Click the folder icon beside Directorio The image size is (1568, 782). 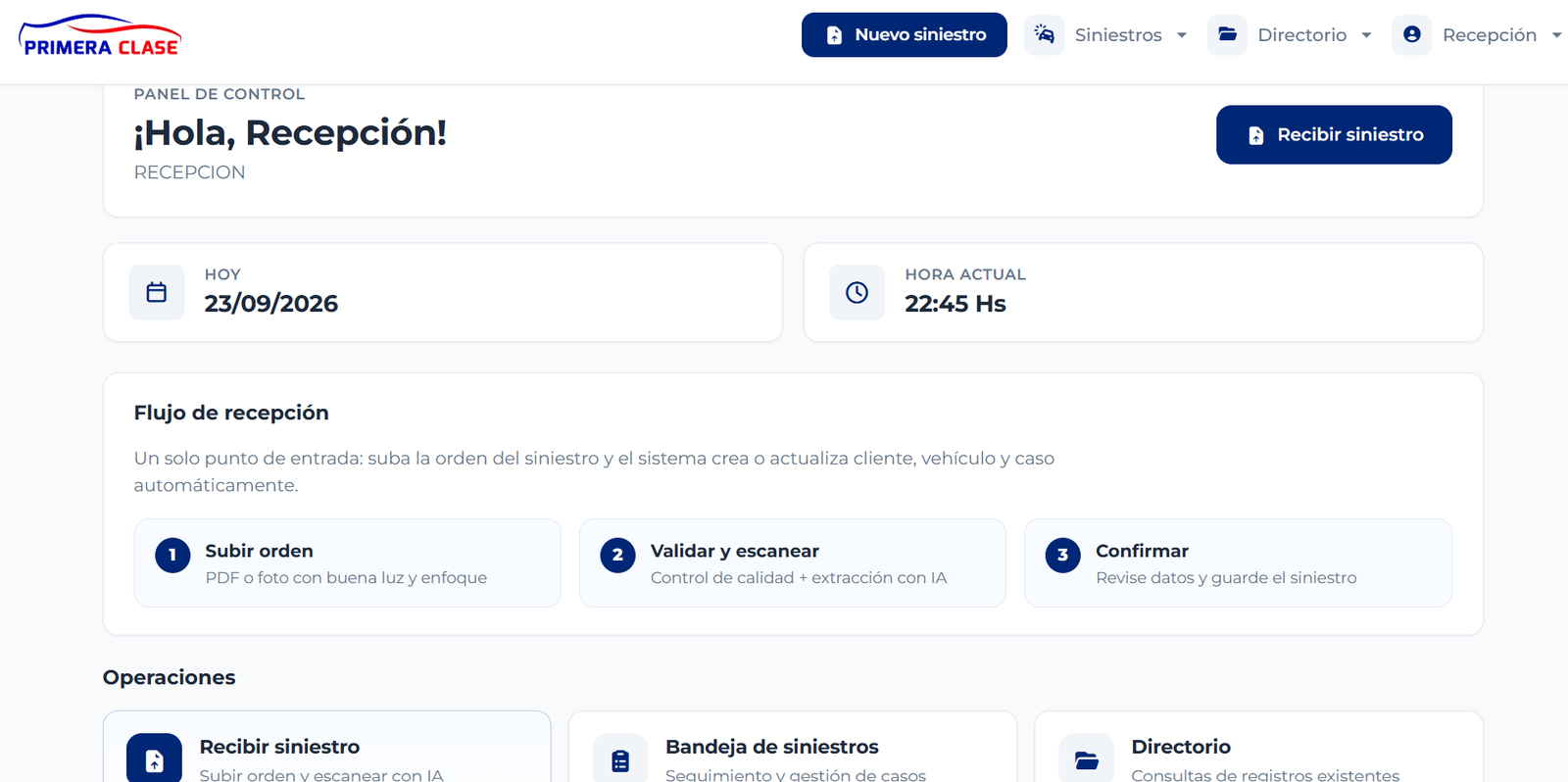pos(1227,35)
